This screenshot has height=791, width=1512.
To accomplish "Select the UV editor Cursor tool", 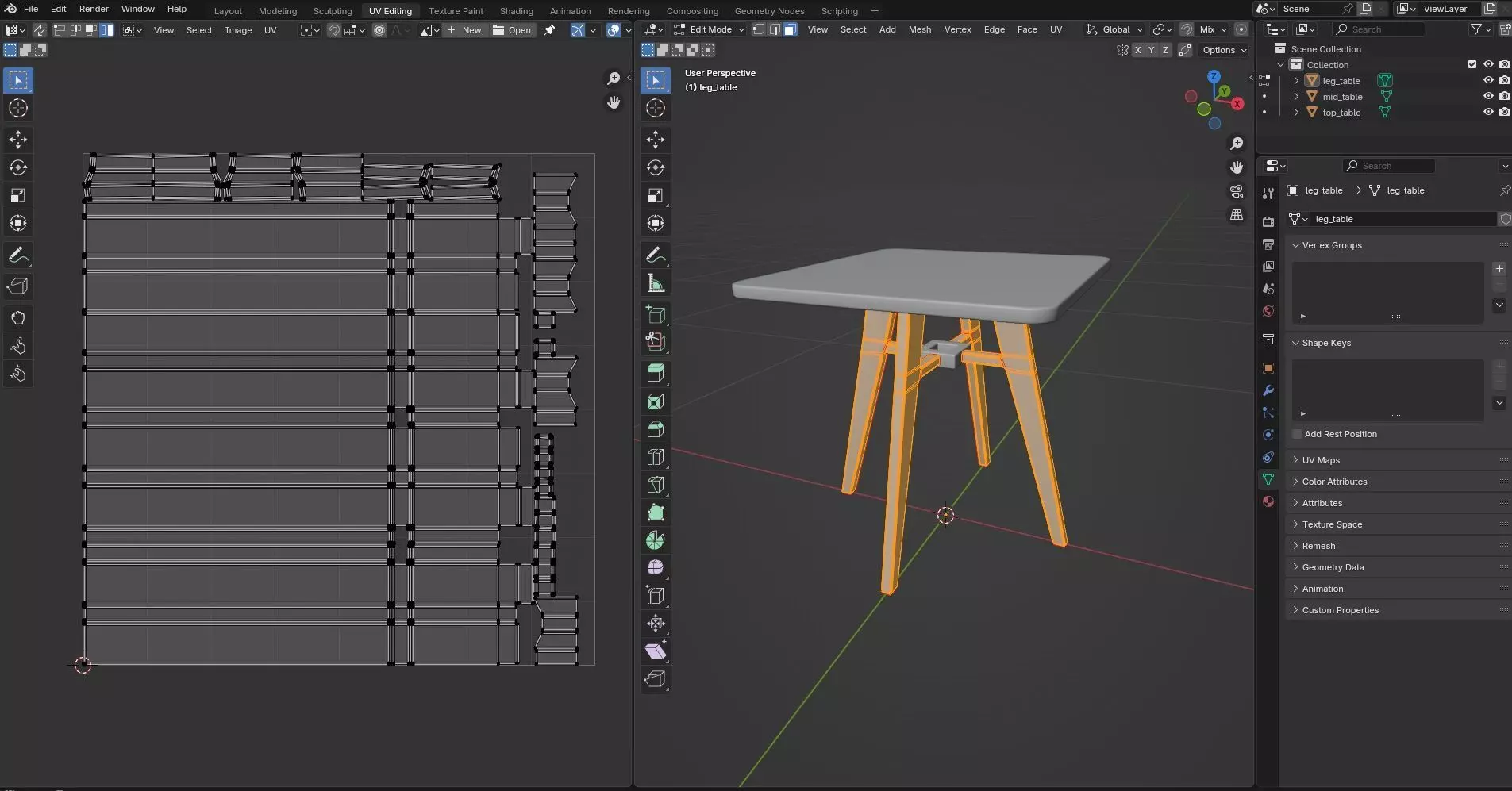I will pos(18,108).
